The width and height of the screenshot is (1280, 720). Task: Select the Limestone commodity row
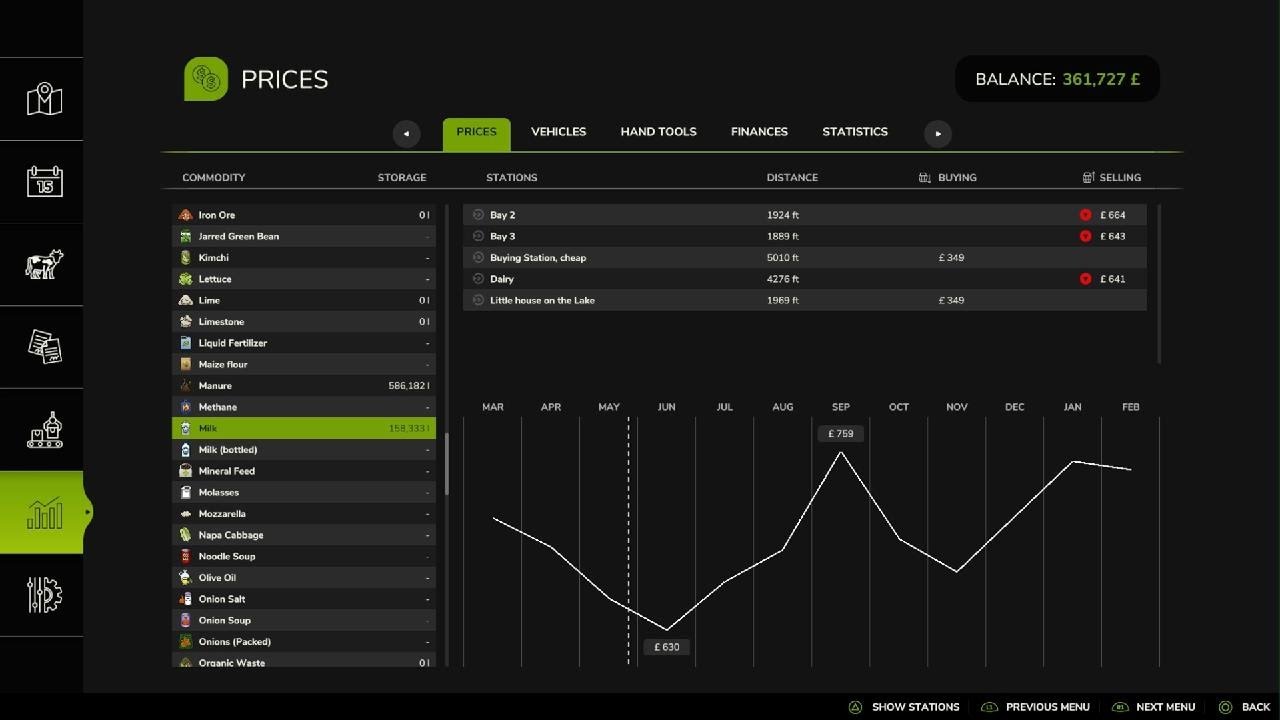(x=304, y=322)
